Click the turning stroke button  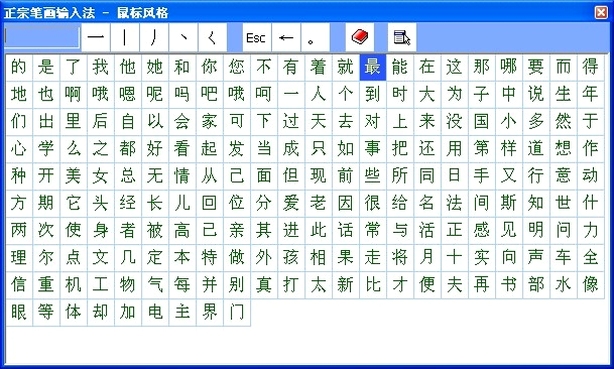click(x=213, y=38)
